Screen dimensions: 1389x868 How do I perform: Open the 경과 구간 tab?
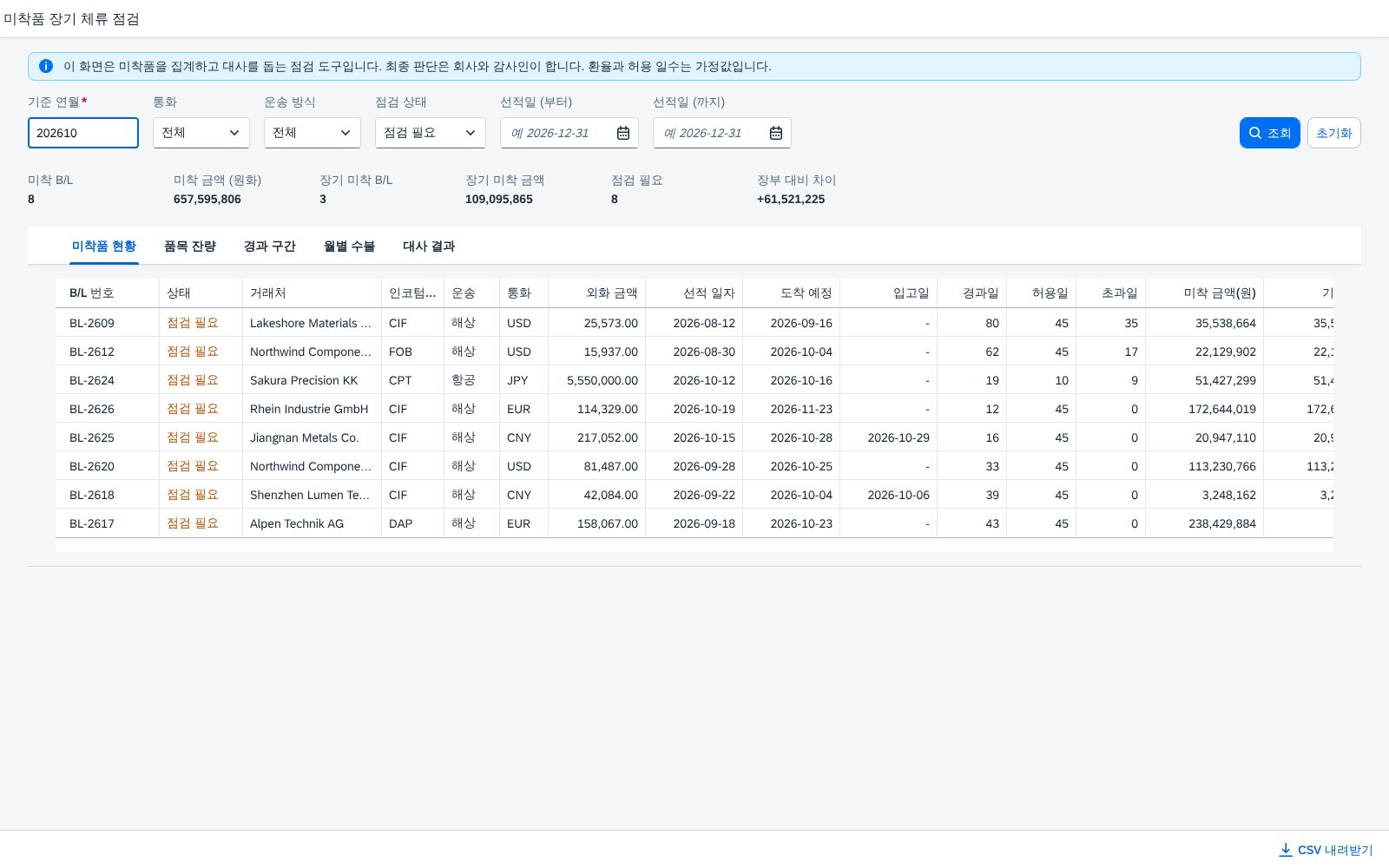270,247
